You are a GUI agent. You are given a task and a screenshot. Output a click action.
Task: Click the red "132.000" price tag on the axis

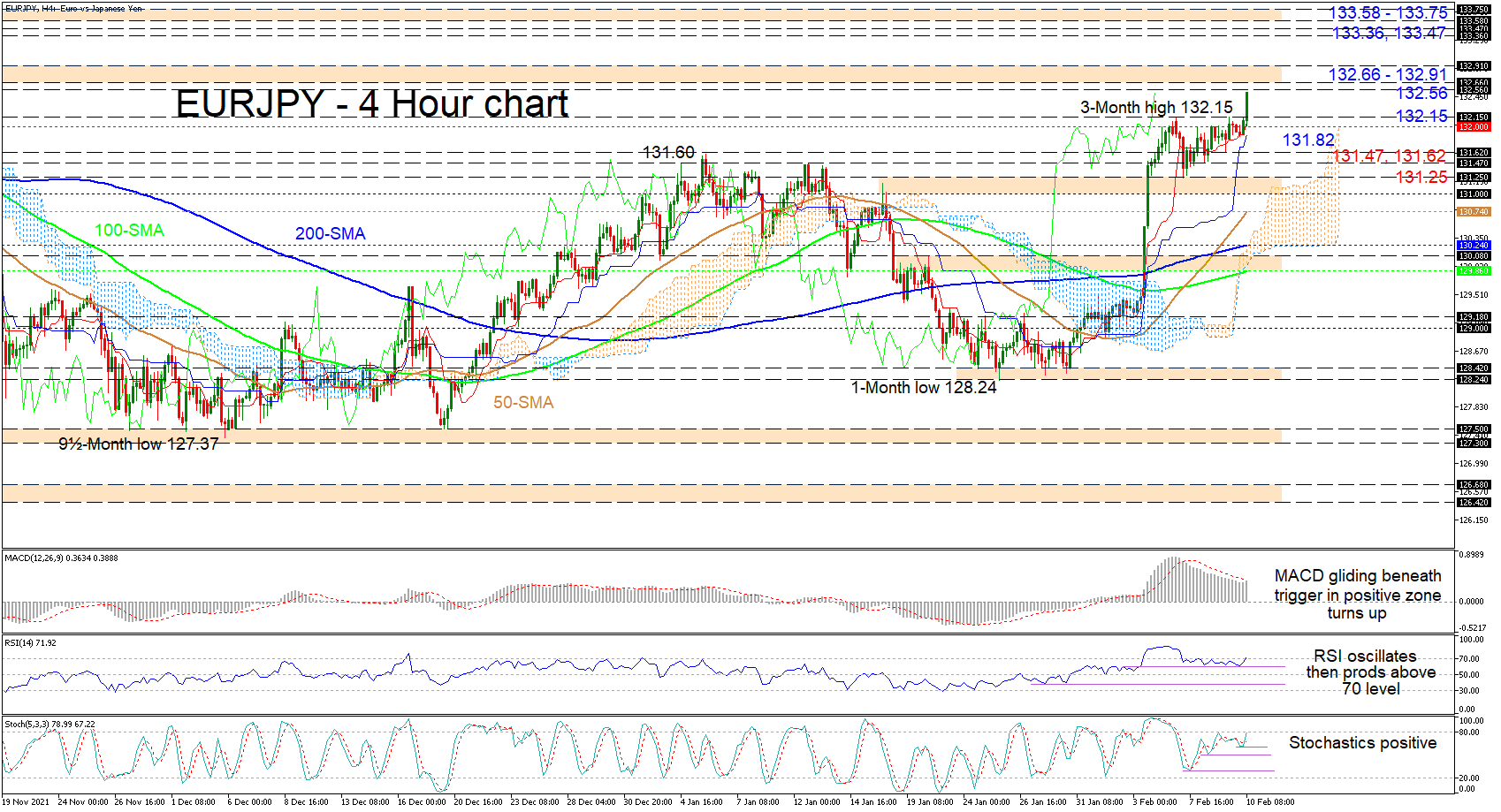pyautogui.click(x=1474, y=127)
